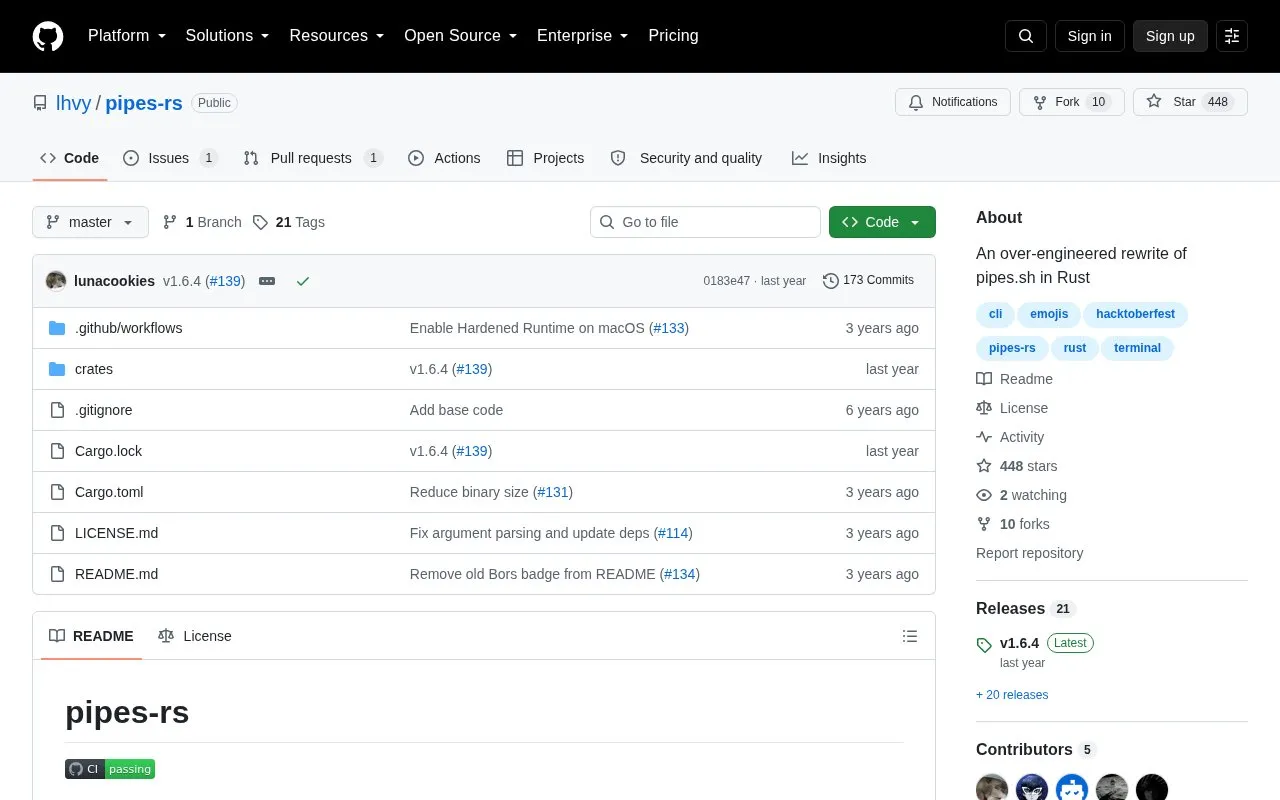Click the third contributor avatar
Screen dimensions: 1280x800
pos(1072,789)
